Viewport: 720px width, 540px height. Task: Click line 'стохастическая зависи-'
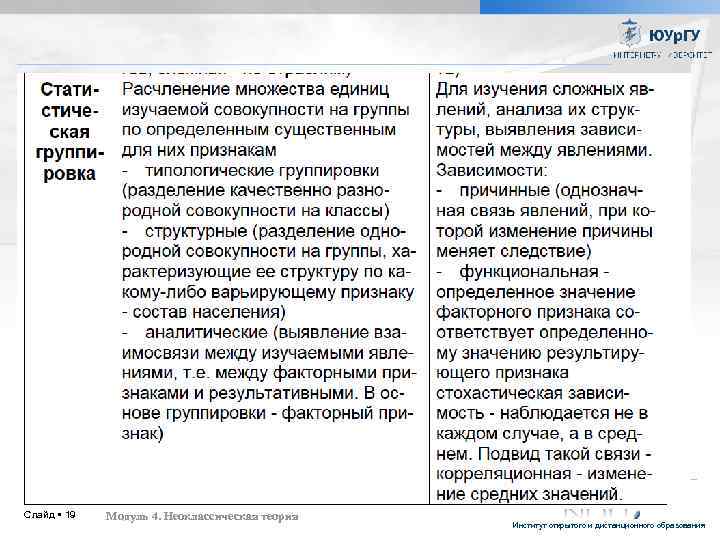(533, 394)
